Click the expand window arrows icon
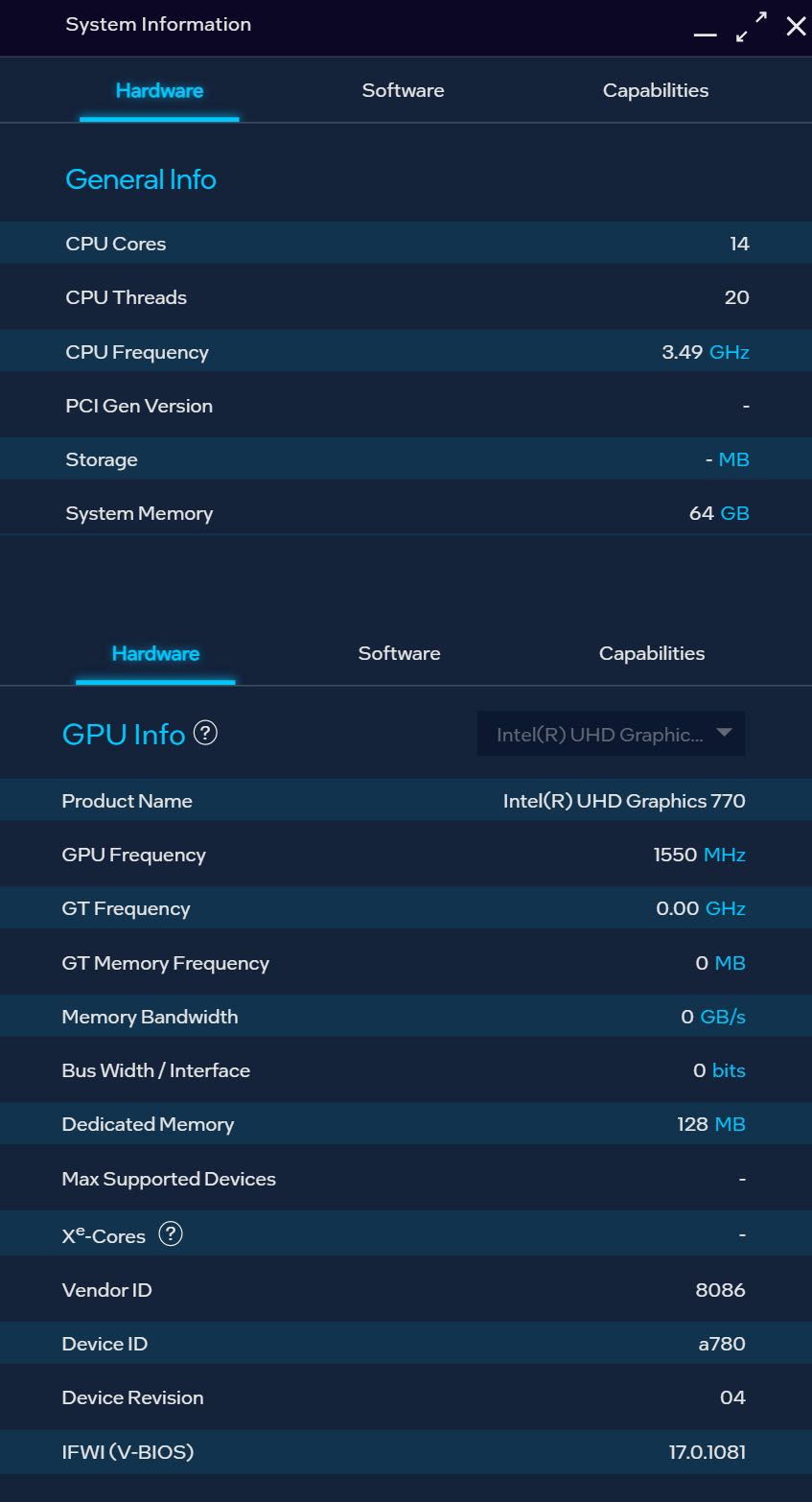This screenshot has height=1502, width=812. point(752,27)
